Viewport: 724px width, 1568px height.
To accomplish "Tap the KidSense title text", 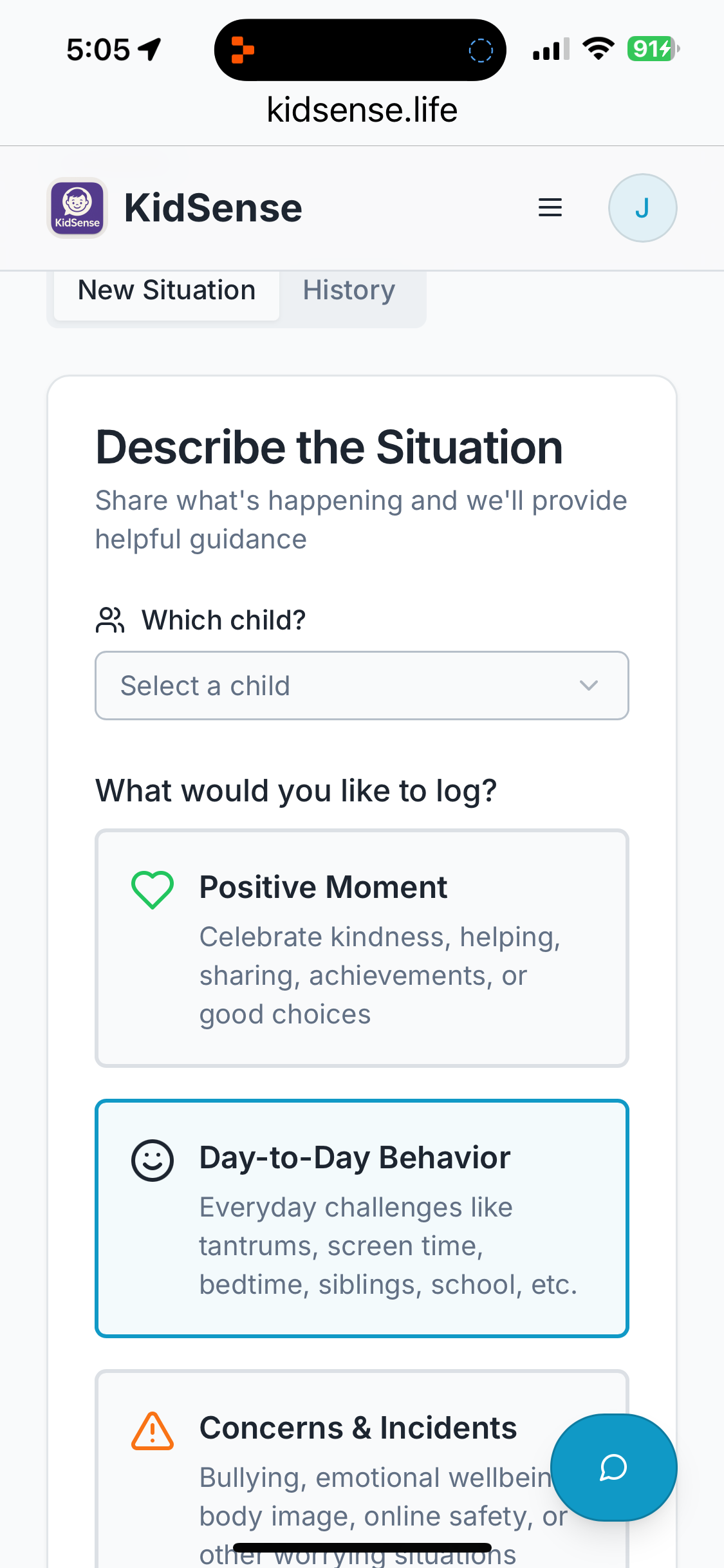I will pos(213,208).
